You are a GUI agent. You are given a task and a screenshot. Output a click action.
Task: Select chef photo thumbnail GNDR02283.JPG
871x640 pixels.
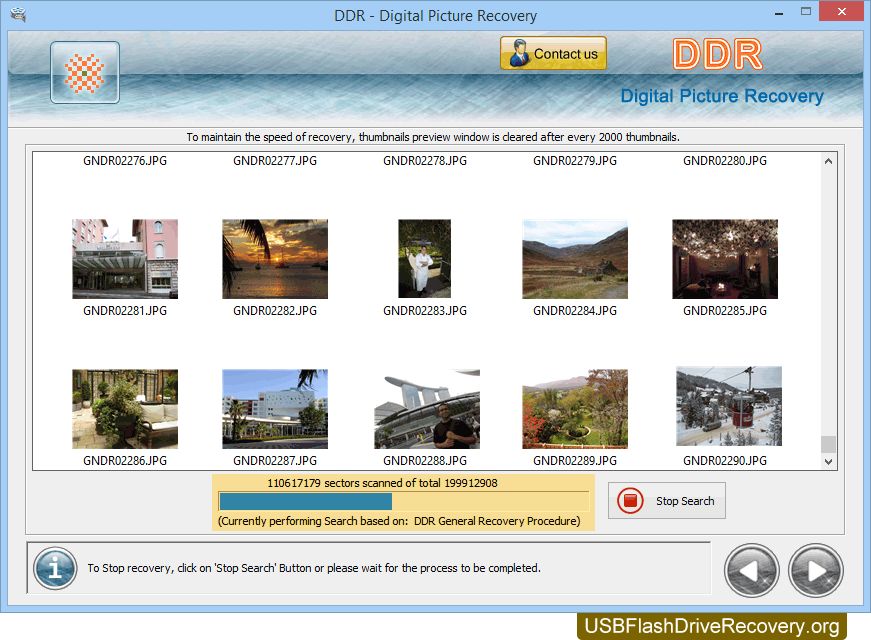click(424, 258)
